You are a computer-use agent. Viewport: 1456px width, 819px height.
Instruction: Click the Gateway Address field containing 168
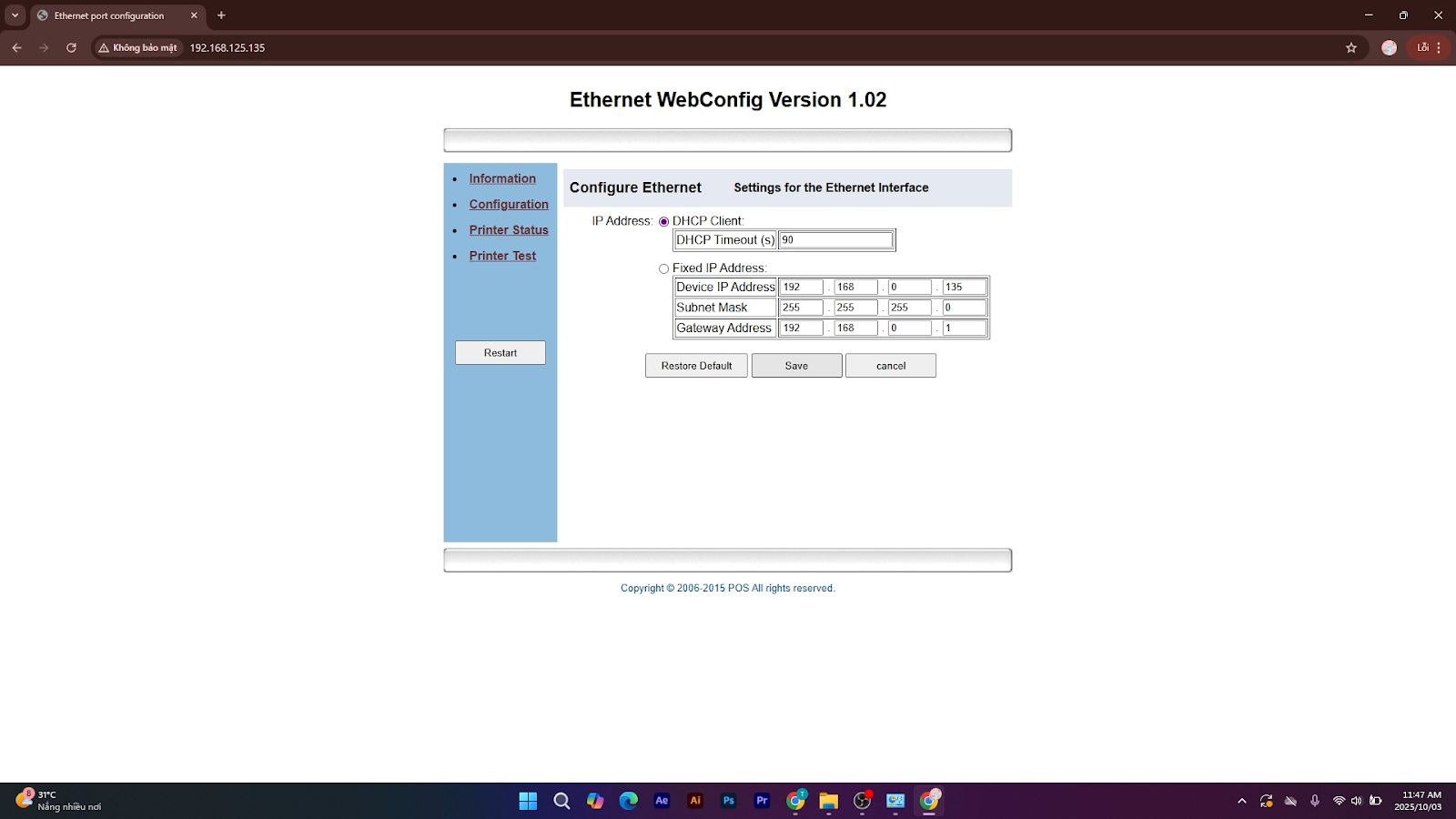[x=855, y=328]
